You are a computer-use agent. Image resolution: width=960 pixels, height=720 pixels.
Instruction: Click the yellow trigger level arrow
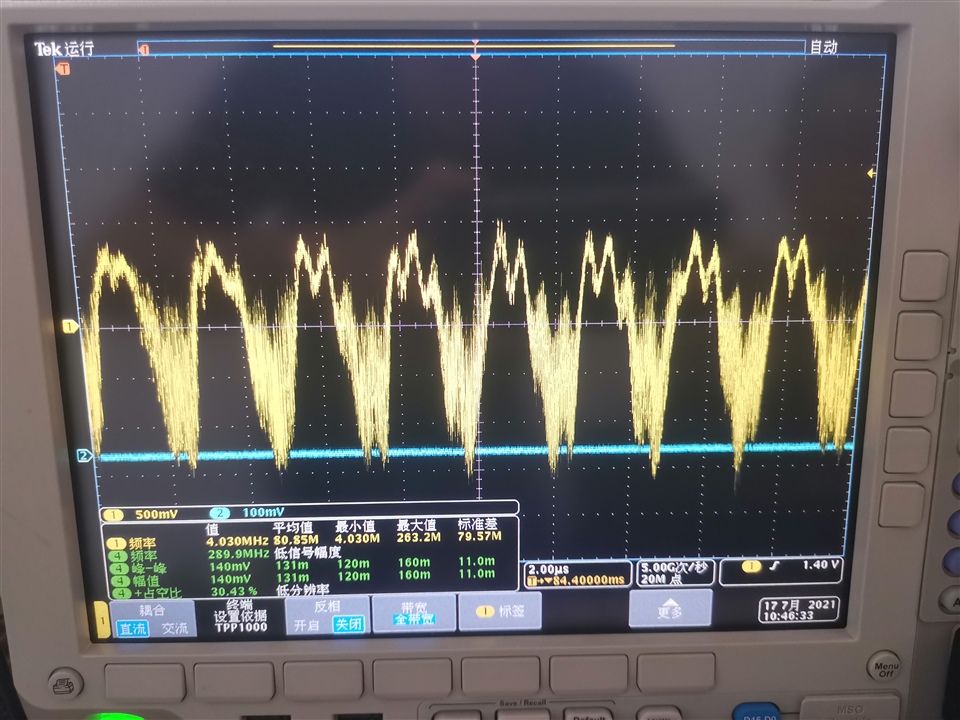(x=871, y=174)
